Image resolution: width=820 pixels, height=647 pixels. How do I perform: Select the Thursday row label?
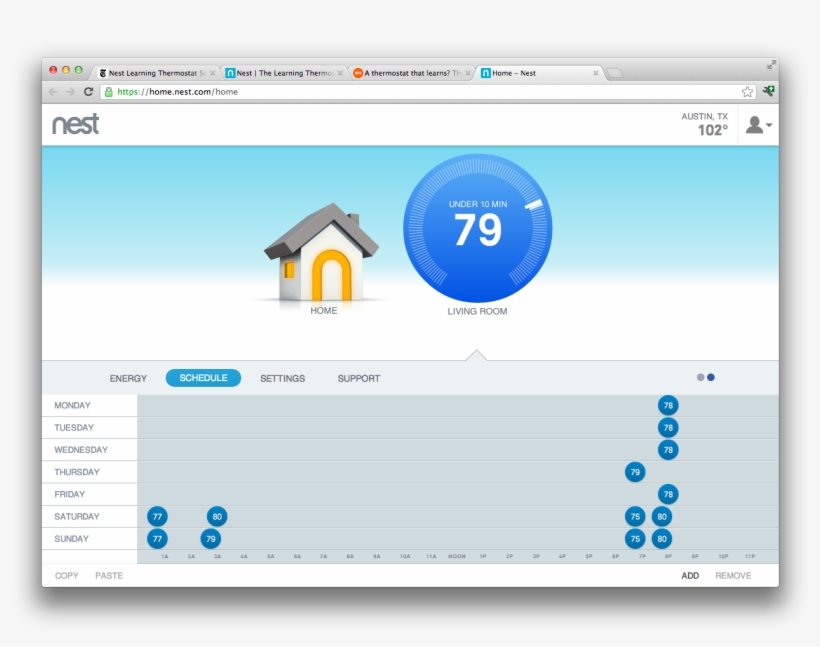[x=77, y=472]
